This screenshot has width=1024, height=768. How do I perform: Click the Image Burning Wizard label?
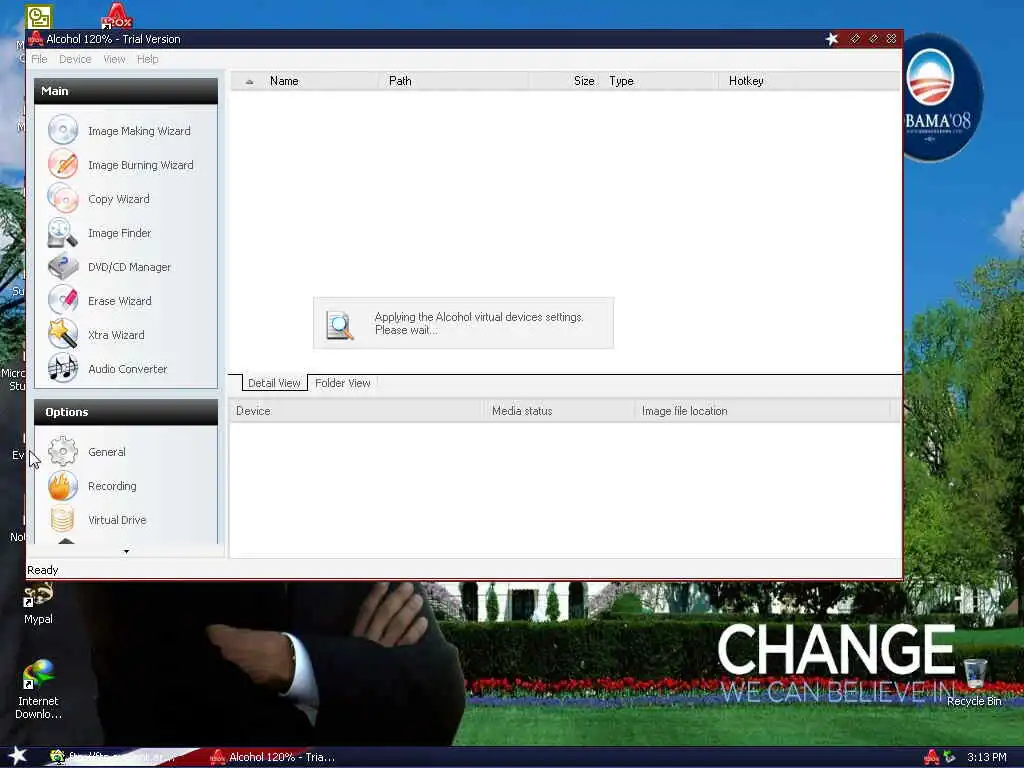point(140,165)
